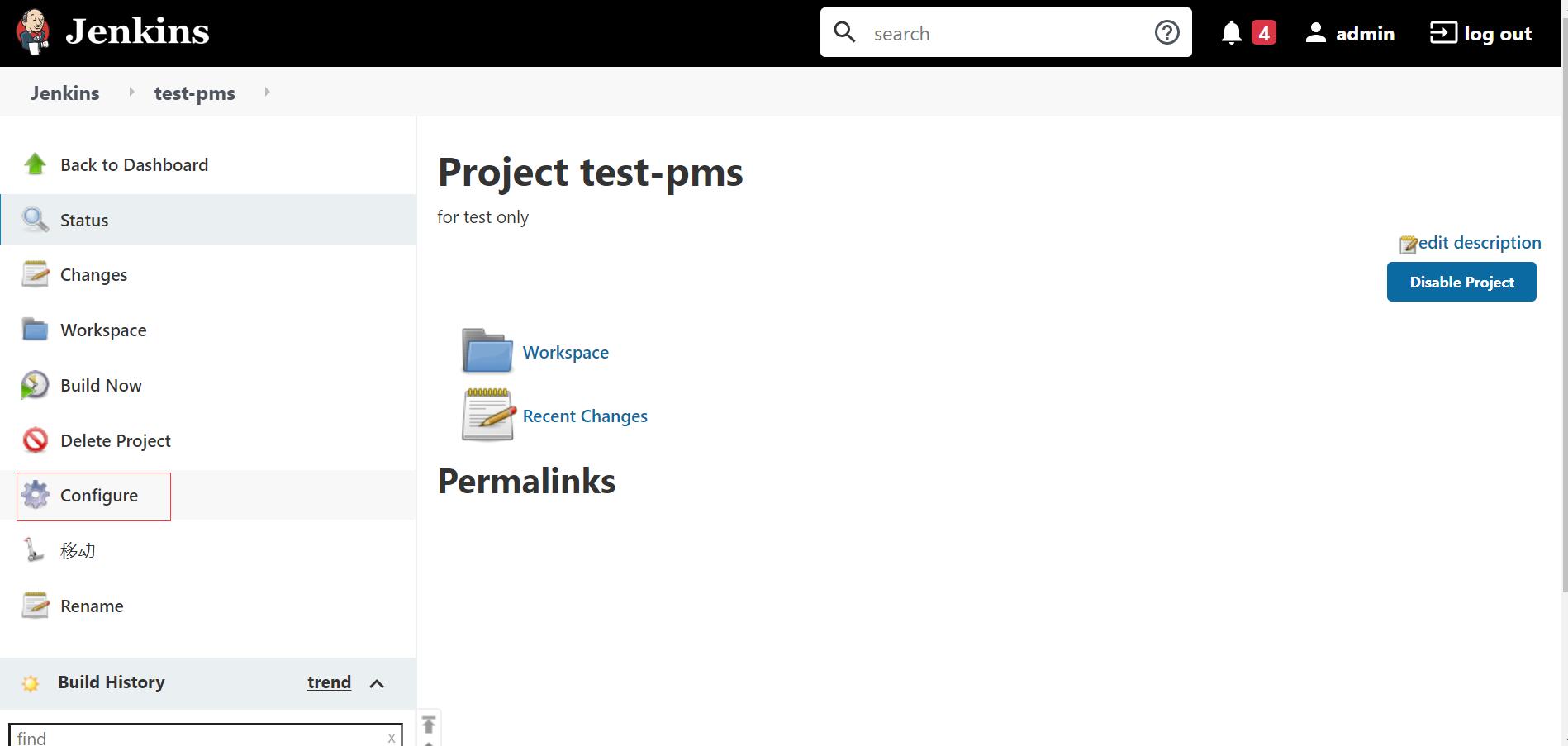Click the Jenkins butler logo
1568x746 pixels.
click(x=34, y=32)
